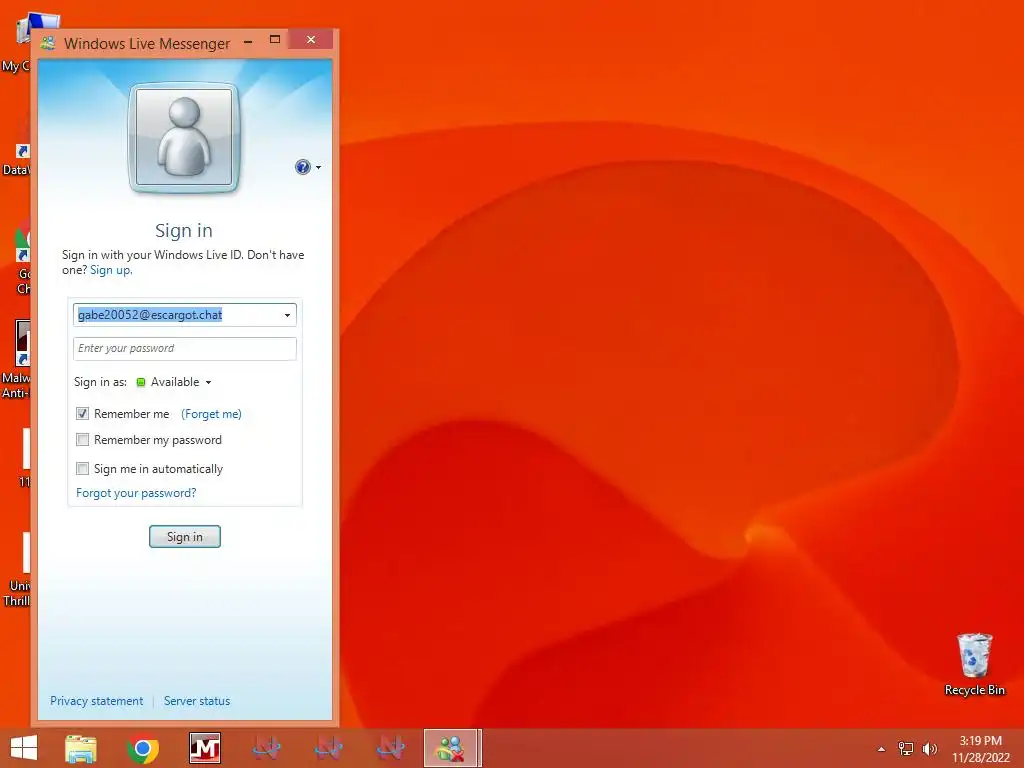Viewport: 1024px width, 768px height.
Task: Open the Forgot your password link
Action: tap(136, 493)
